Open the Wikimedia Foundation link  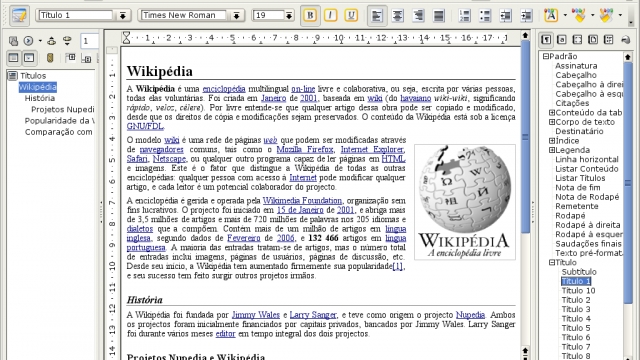pyautogui.click(x=302, y=200)
